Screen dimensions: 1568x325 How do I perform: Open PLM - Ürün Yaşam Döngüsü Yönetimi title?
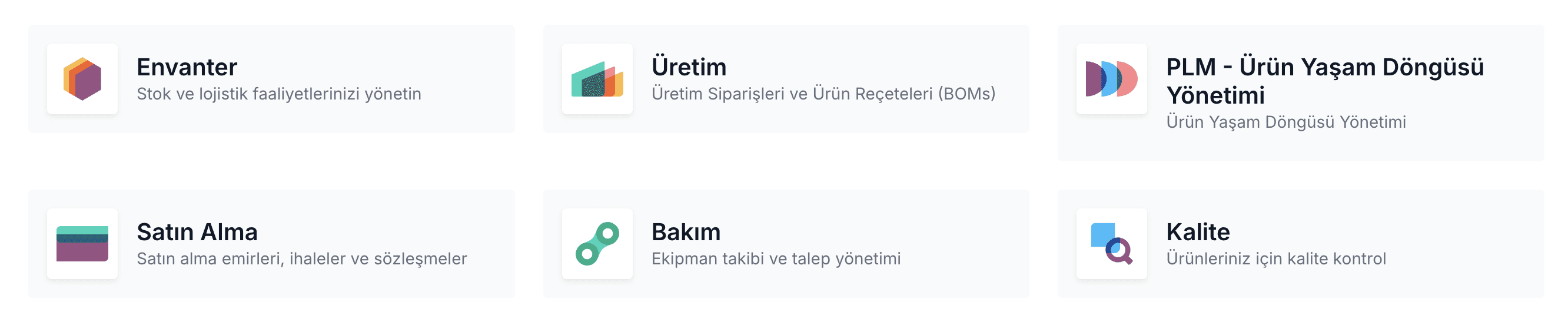pyautogui.click(x=1325, y=81)
